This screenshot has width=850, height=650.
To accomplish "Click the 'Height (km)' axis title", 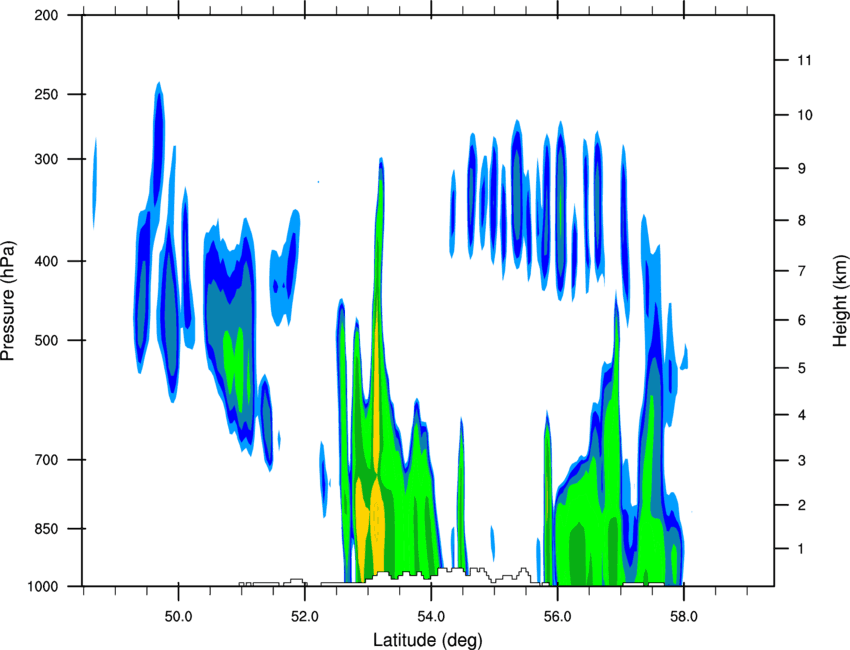I will coord(840,301).
